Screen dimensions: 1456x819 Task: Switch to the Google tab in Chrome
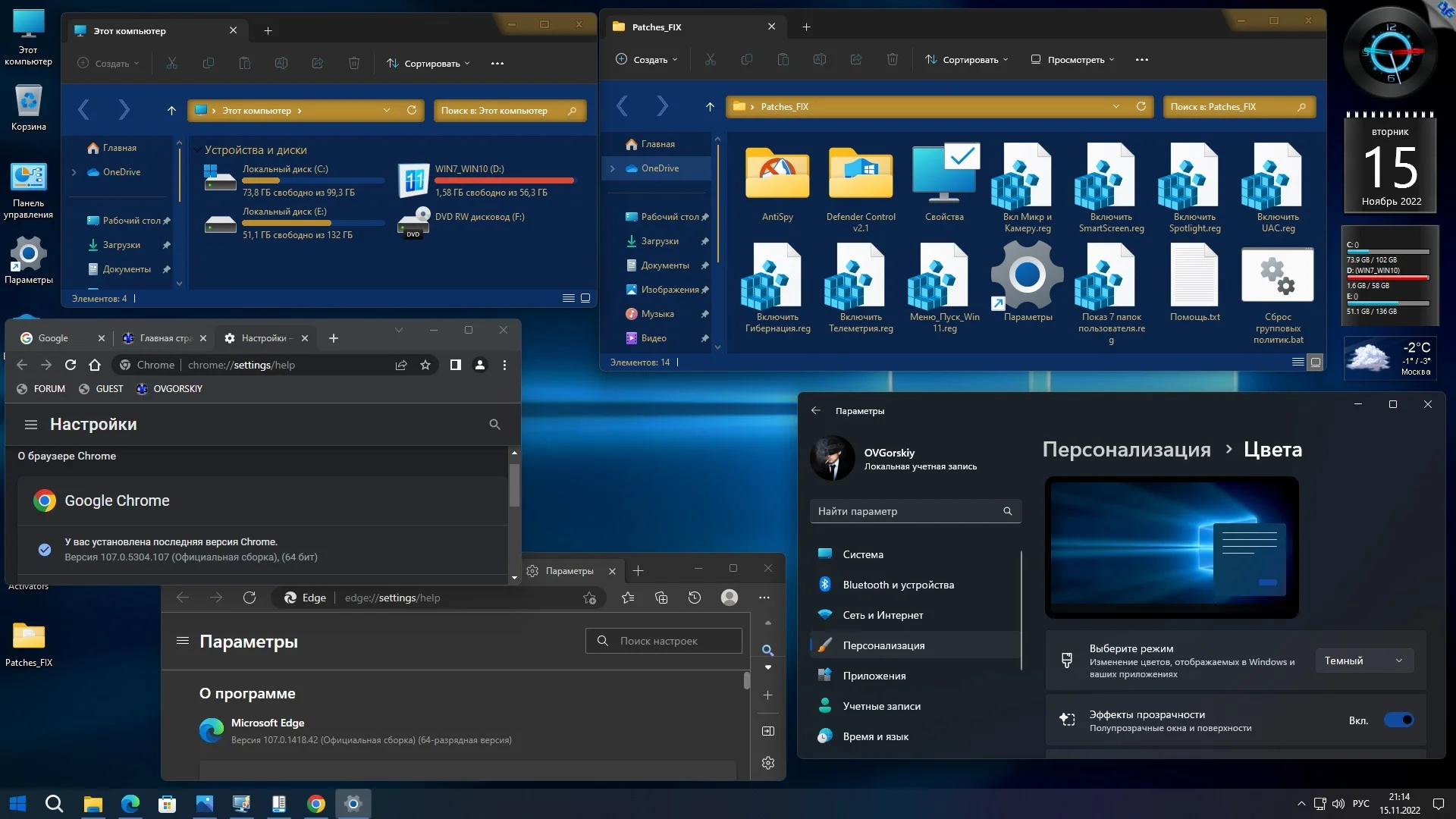pos(53,338)
